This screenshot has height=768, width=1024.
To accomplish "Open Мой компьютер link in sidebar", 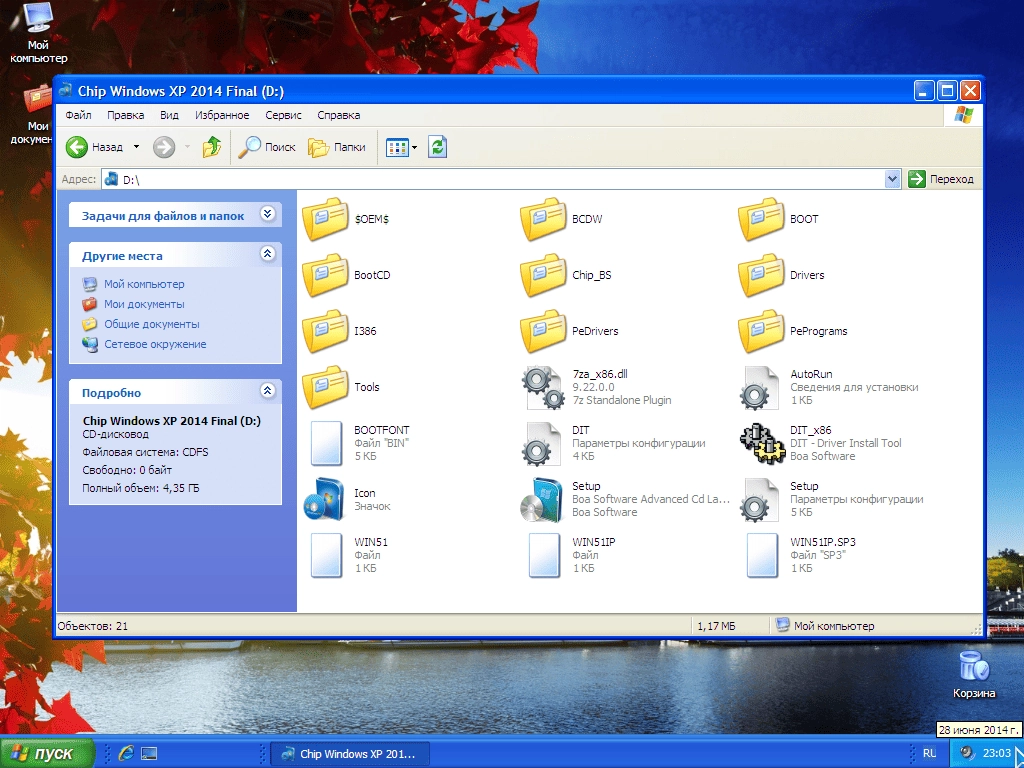I will [144, 284].
